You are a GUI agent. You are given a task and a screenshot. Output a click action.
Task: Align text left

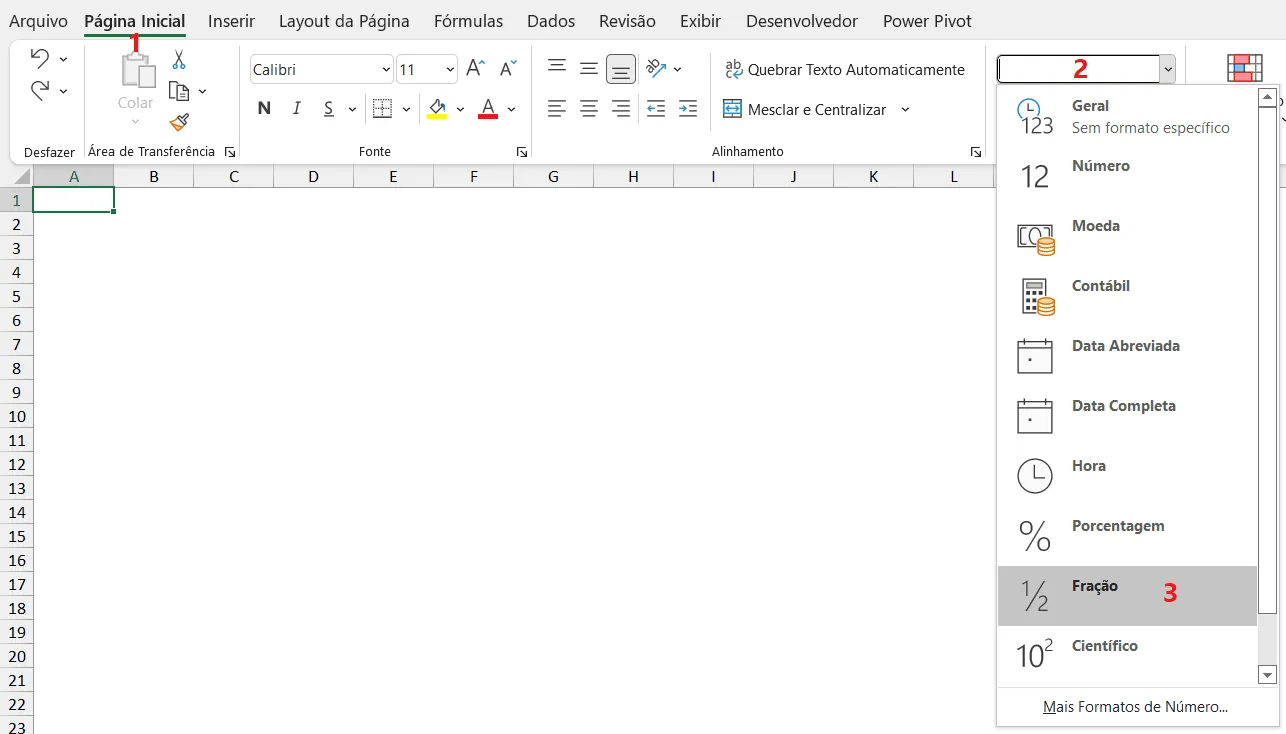557,109
